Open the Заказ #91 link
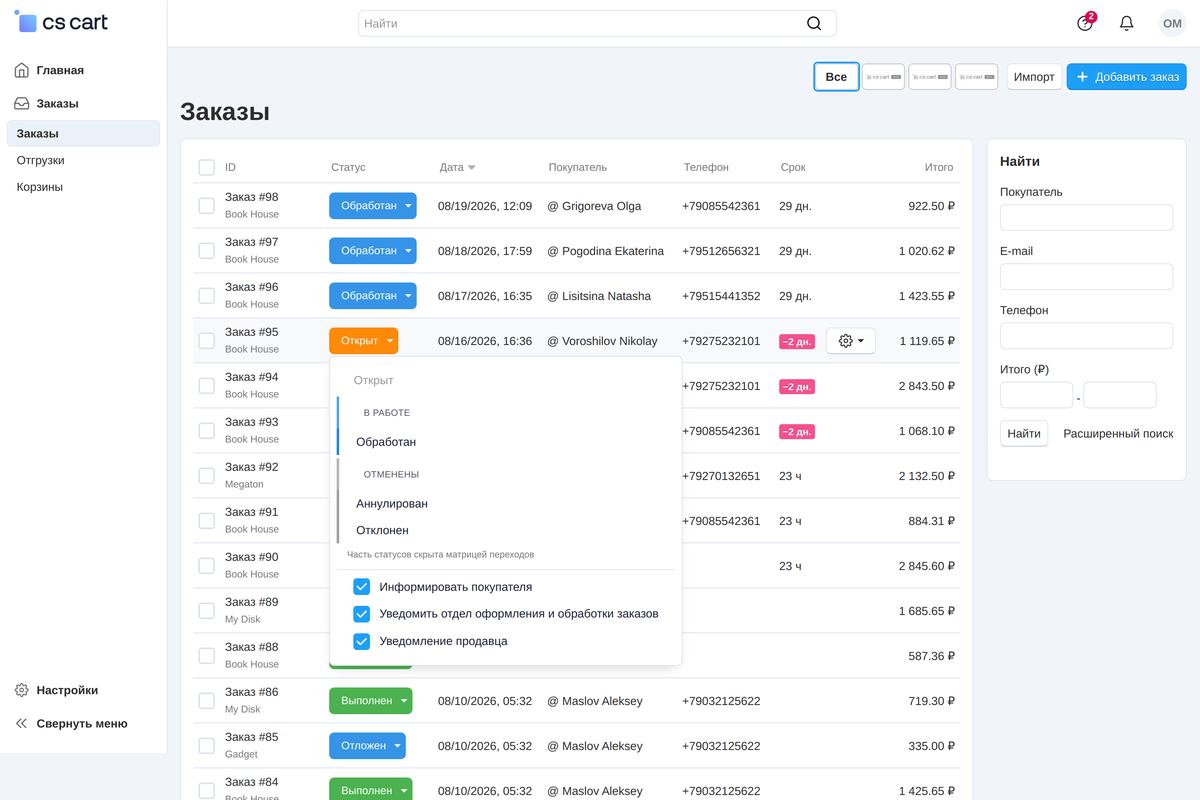Viewport: 1200px width, 800px height. tap(252, 512)
